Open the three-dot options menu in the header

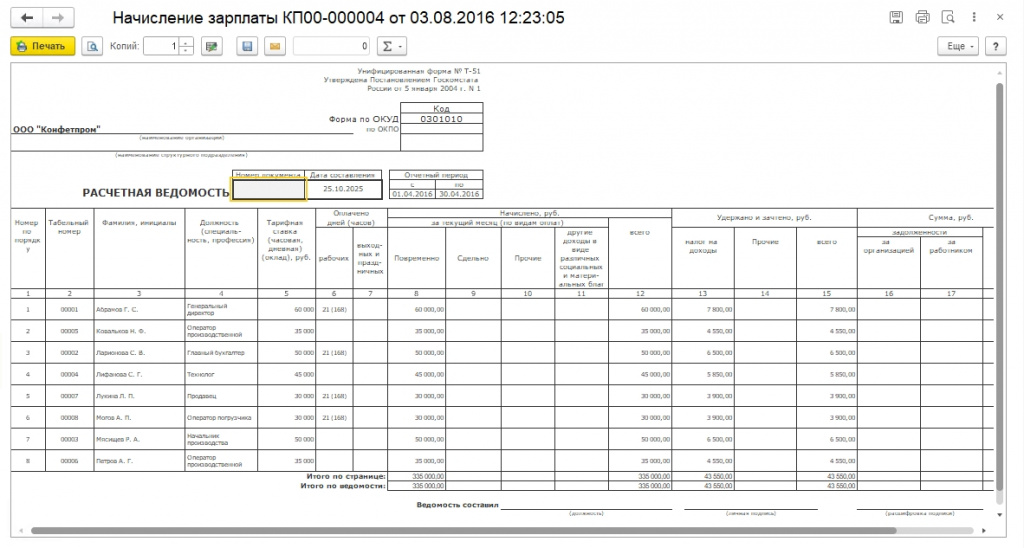(974, 18)
